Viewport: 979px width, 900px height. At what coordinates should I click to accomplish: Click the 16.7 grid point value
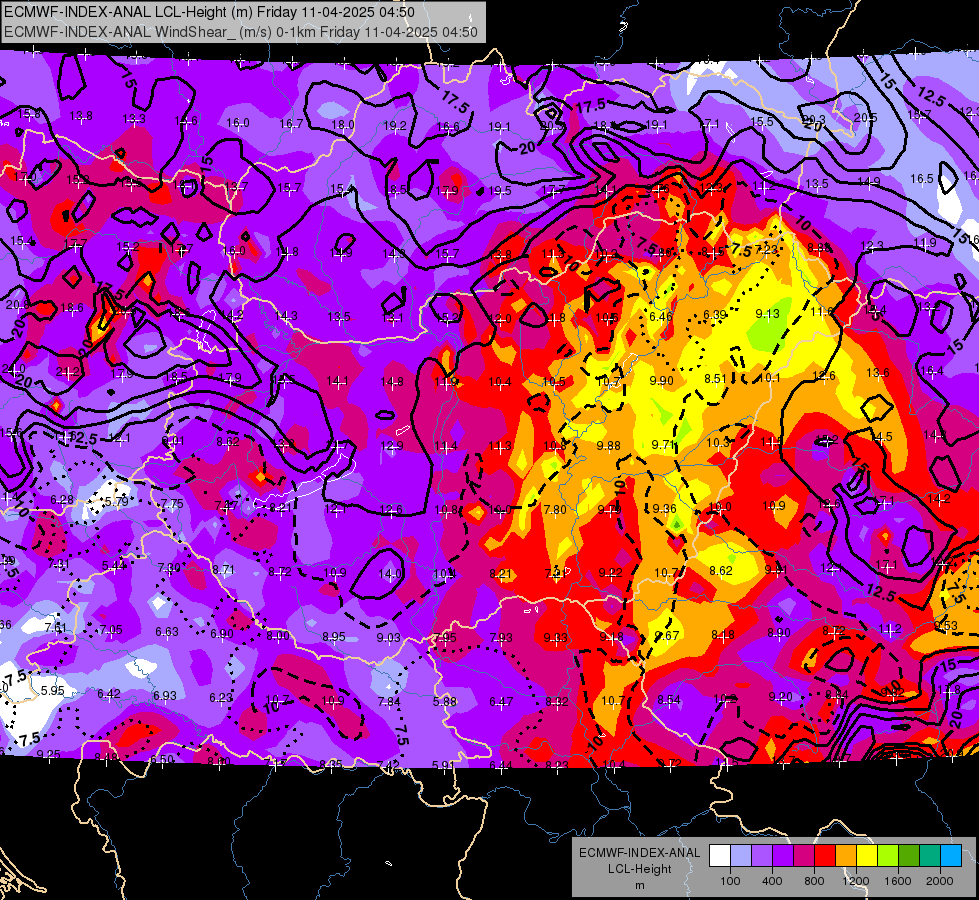click(x=291, y=124)
